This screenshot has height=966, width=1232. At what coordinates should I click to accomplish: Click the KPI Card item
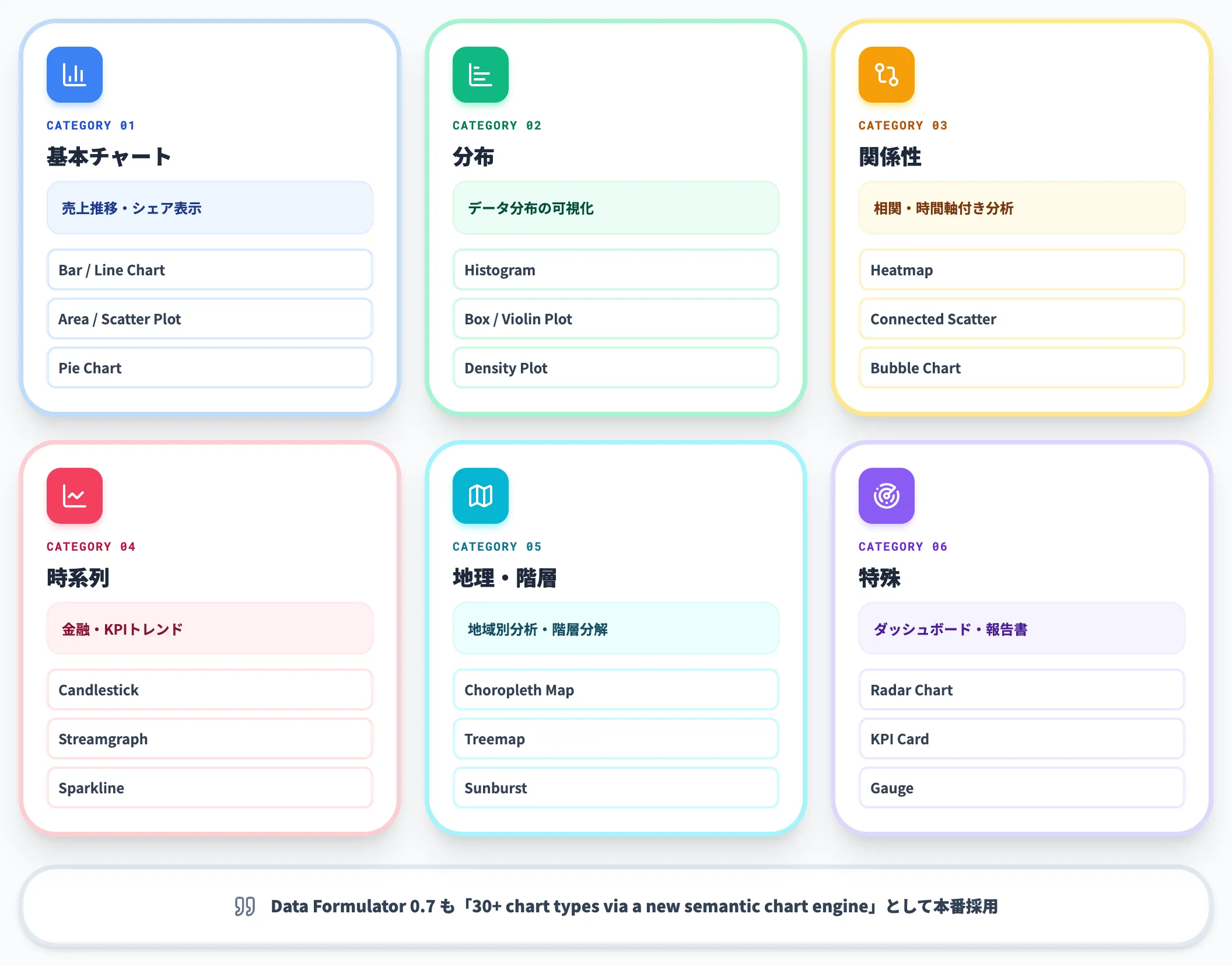(x=1022, y=738)
